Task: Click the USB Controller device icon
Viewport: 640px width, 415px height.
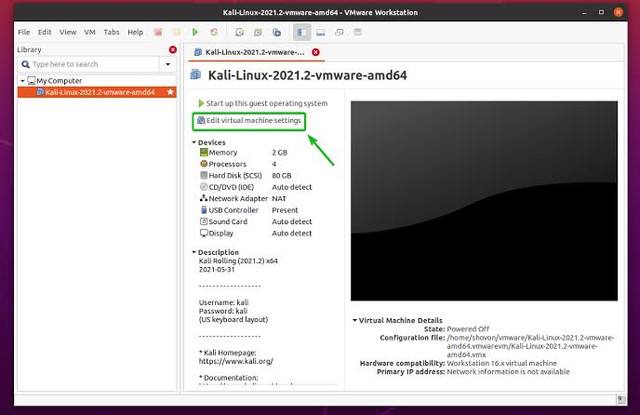Action: [204, 210]
